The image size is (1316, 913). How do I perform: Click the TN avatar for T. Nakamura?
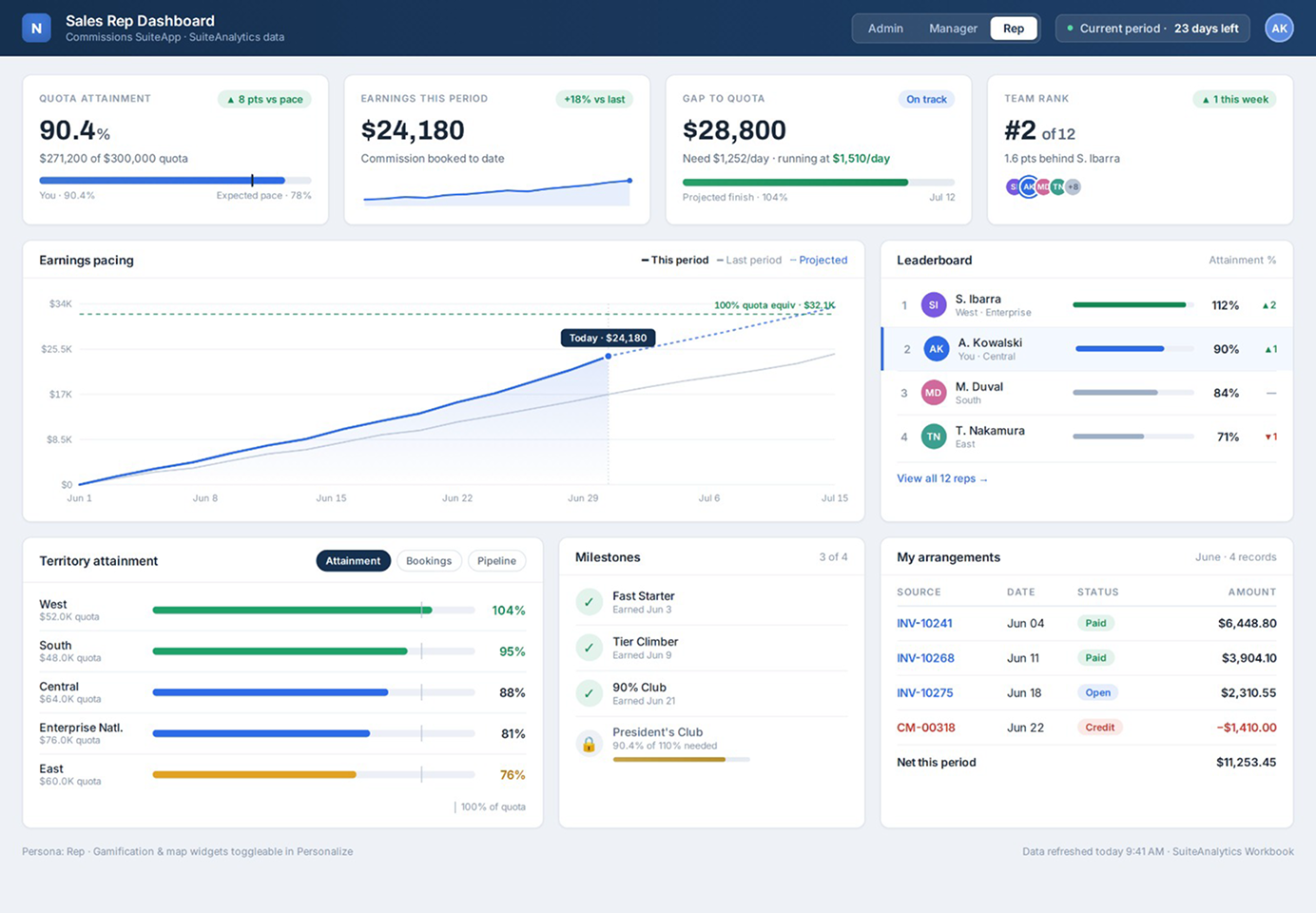(x=934, y=437)
